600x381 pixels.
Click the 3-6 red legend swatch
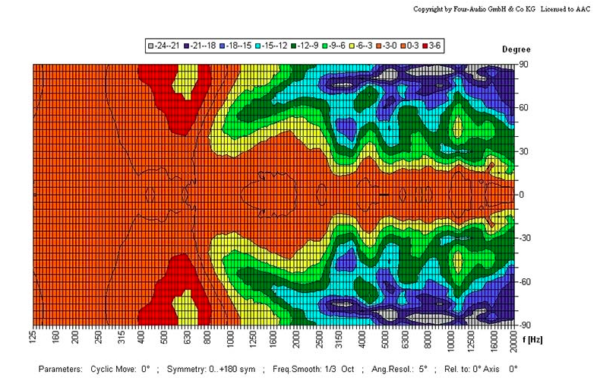click(x=425, y=46)
